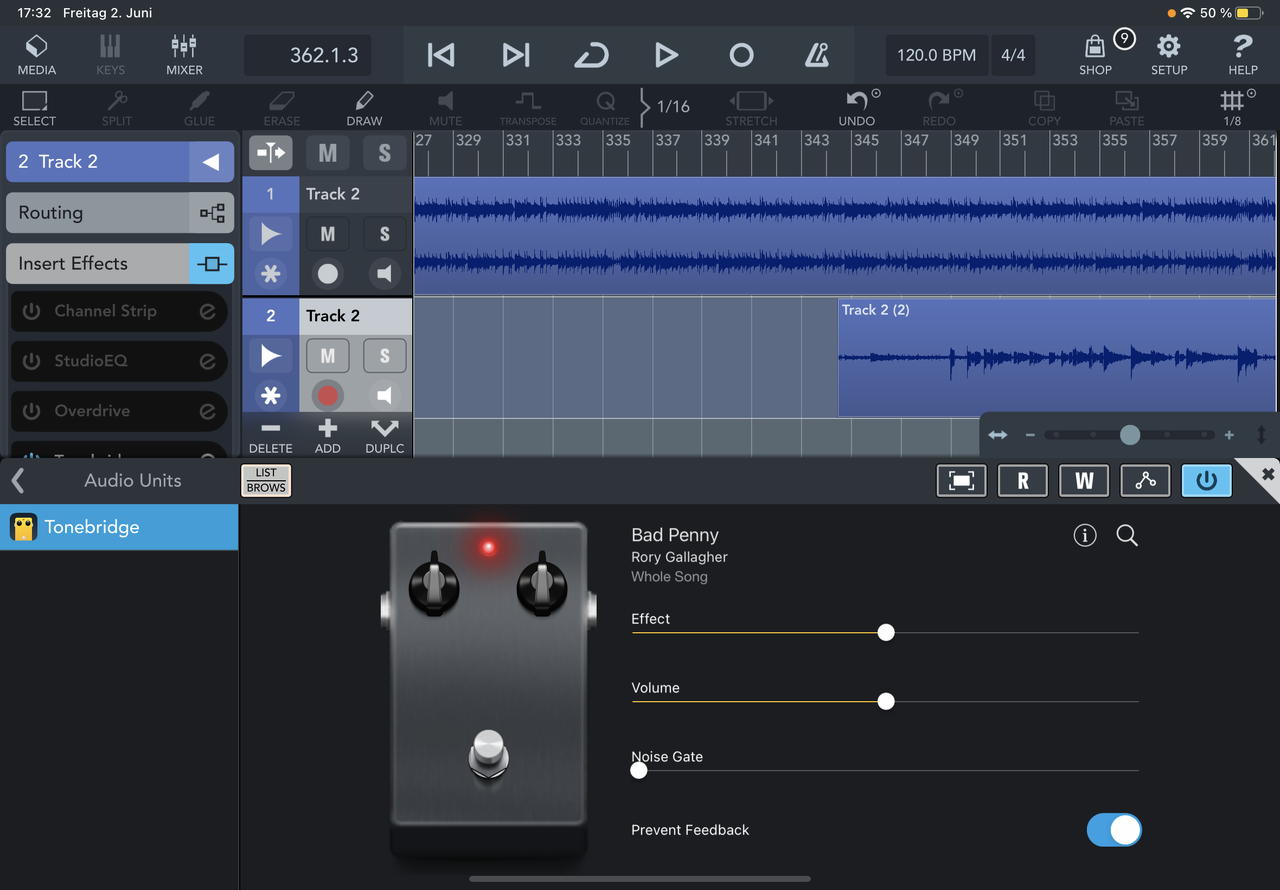This screenshot has height=890, width=1280.
Task: Mute track 1 with its M button
Action: (328, 234)
